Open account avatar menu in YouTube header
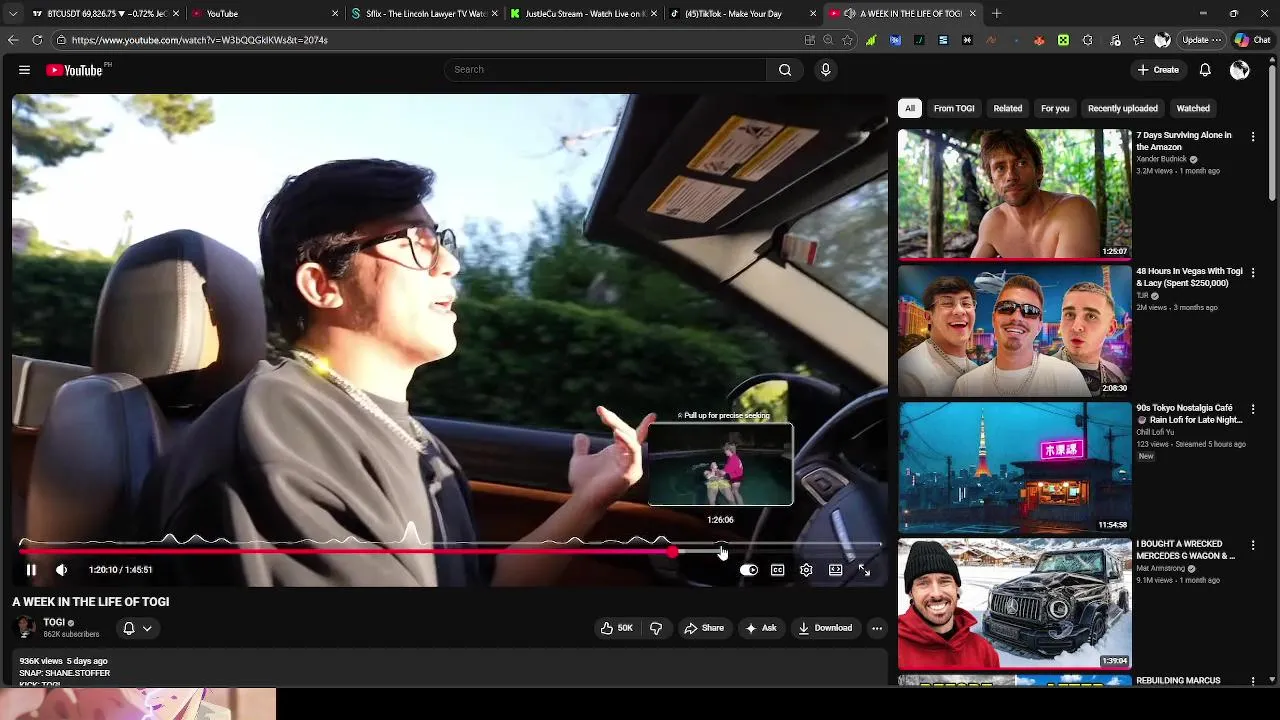Image resolution: width=1280 pixels, height=720 pixels. [1240, 70]
